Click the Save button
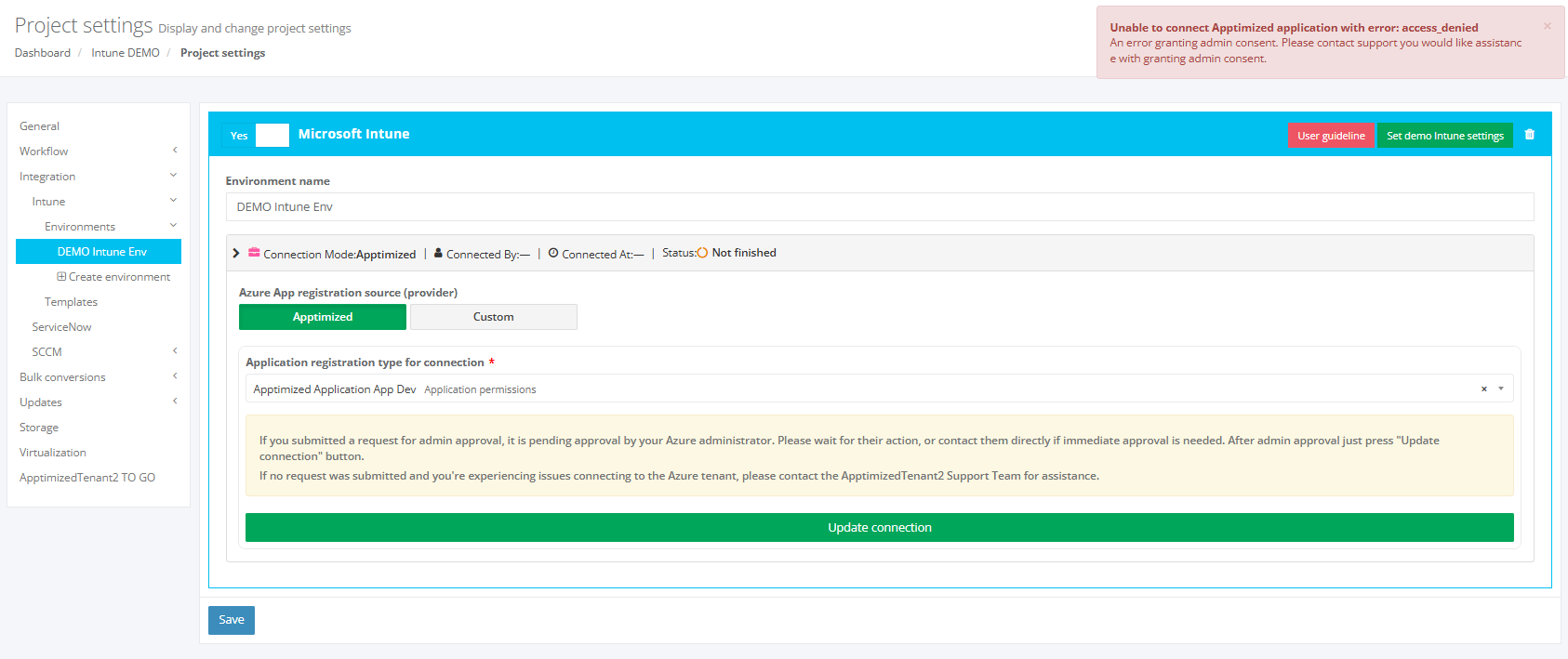This screenshot has height=659, width=1568. (231, 620)
